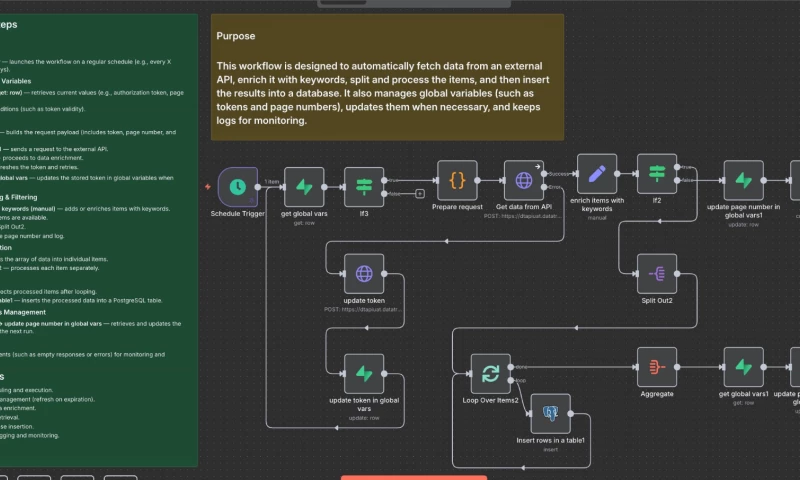Image resolution: width=800 pixels, height=480 pixels.
Task: Click the '1 item' connection label
Action: point(272,182)
